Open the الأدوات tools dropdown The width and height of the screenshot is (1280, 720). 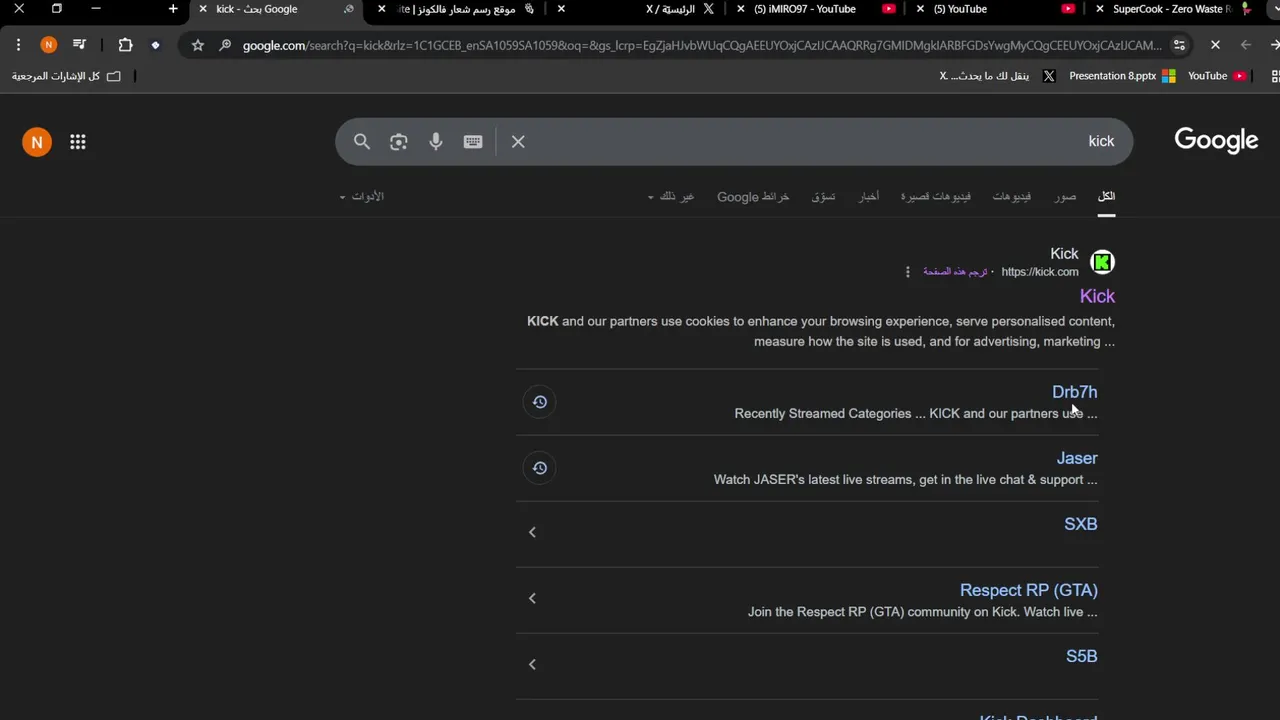362,197
